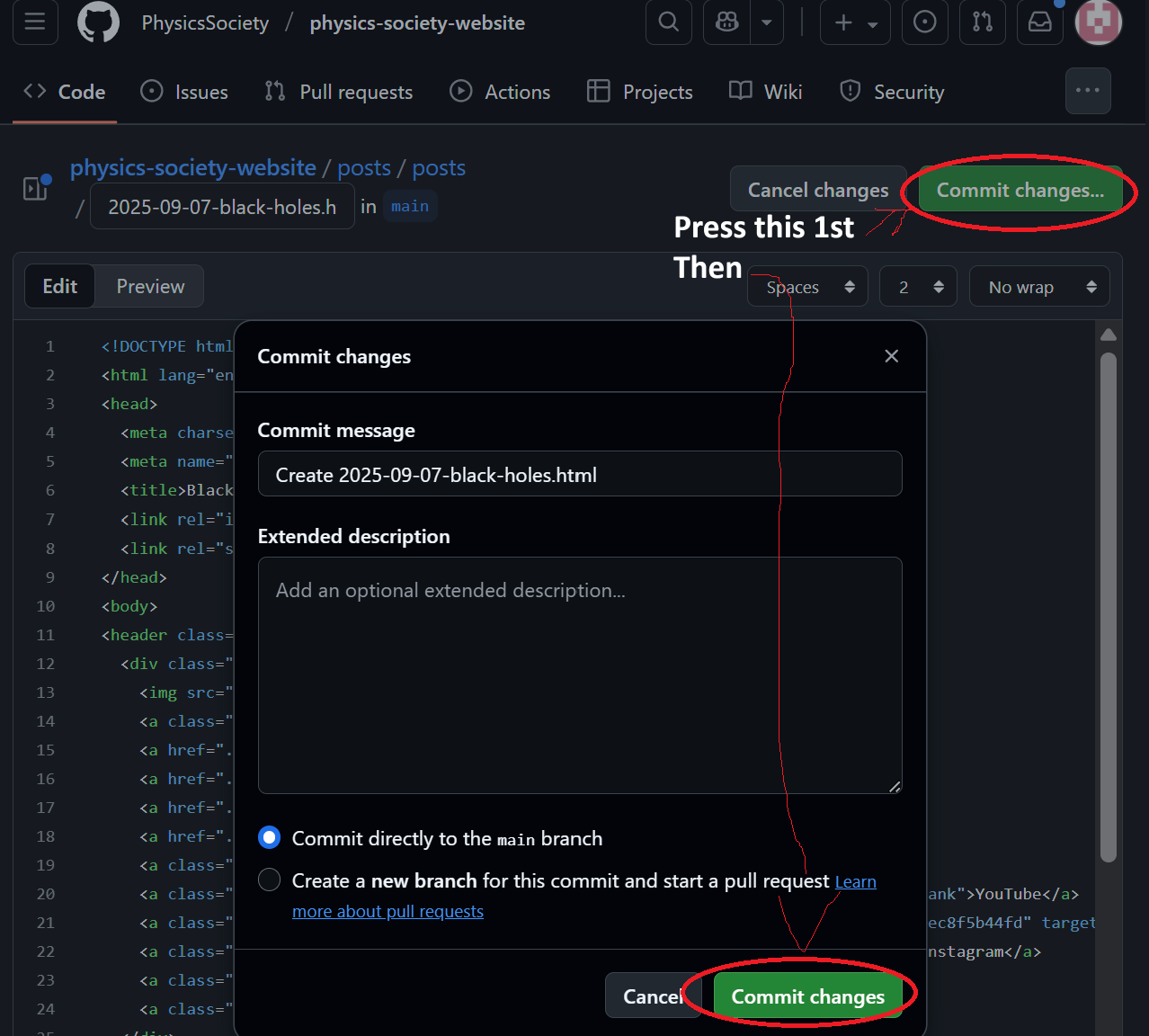Open the Spaces indentation dropdown
This screenshot has height=1036, width=1149.
pyautogui.click(x=806, y=286)
